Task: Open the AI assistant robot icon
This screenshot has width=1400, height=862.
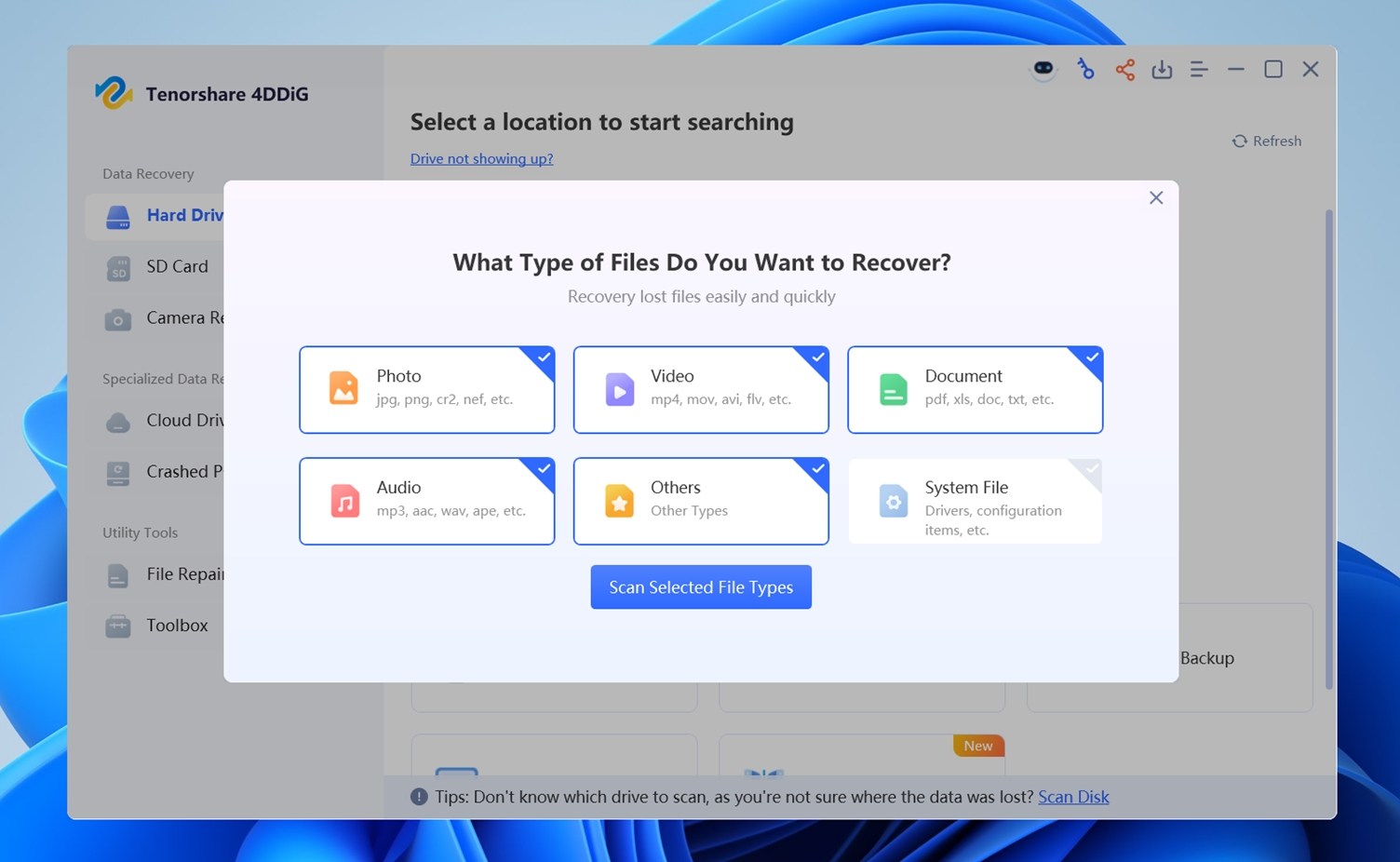Action: (x=1043, y=69)
